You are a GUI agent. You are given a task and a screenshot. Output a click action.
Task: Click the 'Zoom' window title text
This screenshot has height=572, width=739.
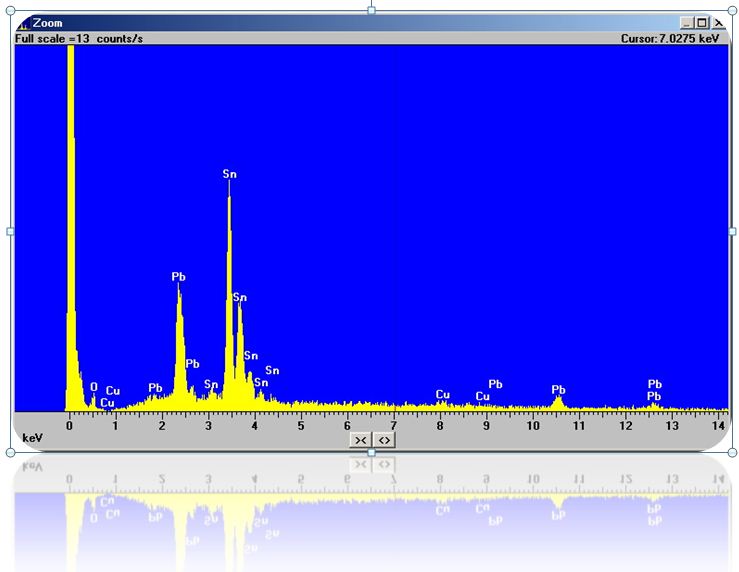pos(47,23)
